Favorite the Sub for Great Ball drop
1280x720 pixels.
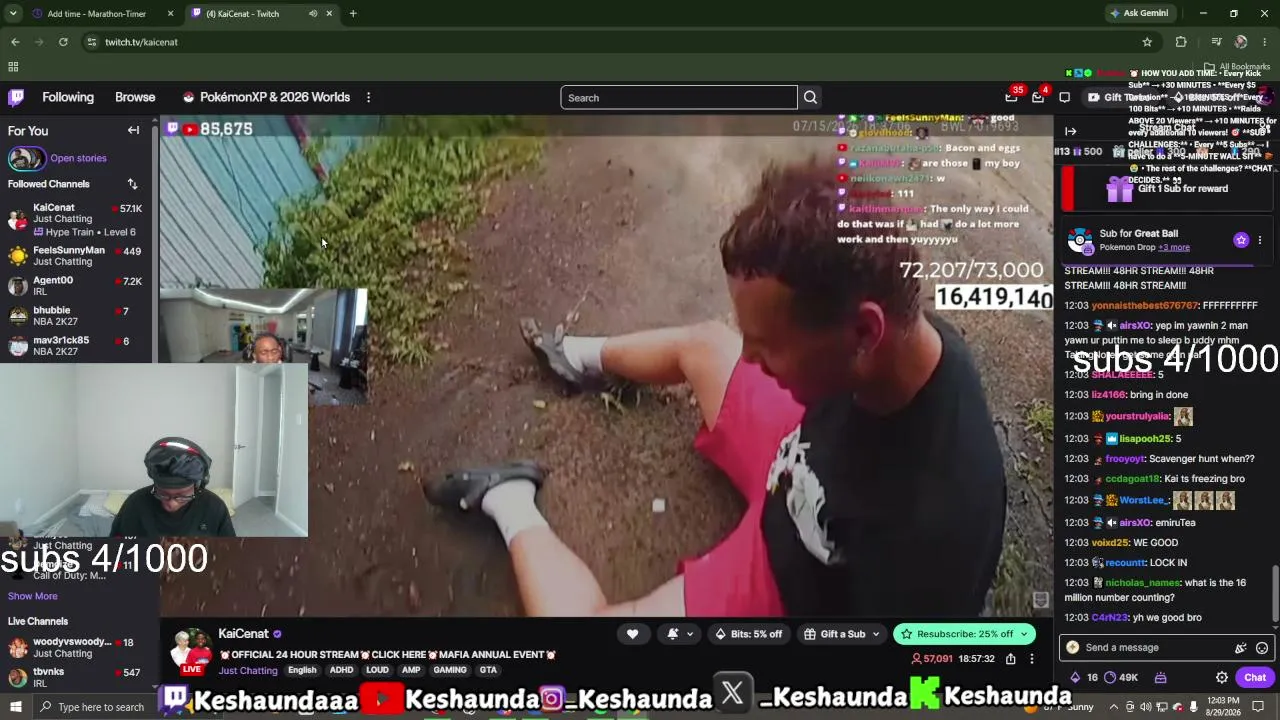1241,240
